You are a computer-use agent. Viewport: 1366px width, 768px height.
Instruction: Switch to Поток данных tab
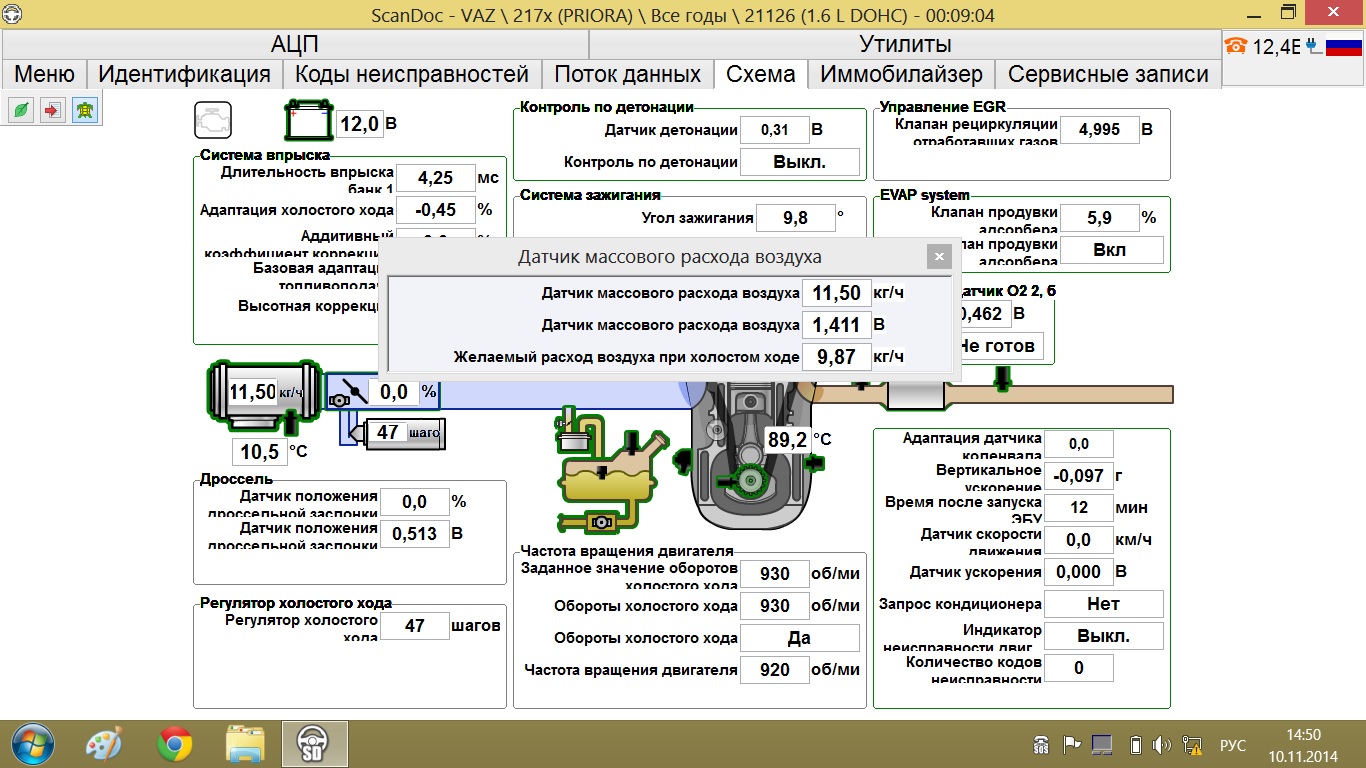[627, 74]
